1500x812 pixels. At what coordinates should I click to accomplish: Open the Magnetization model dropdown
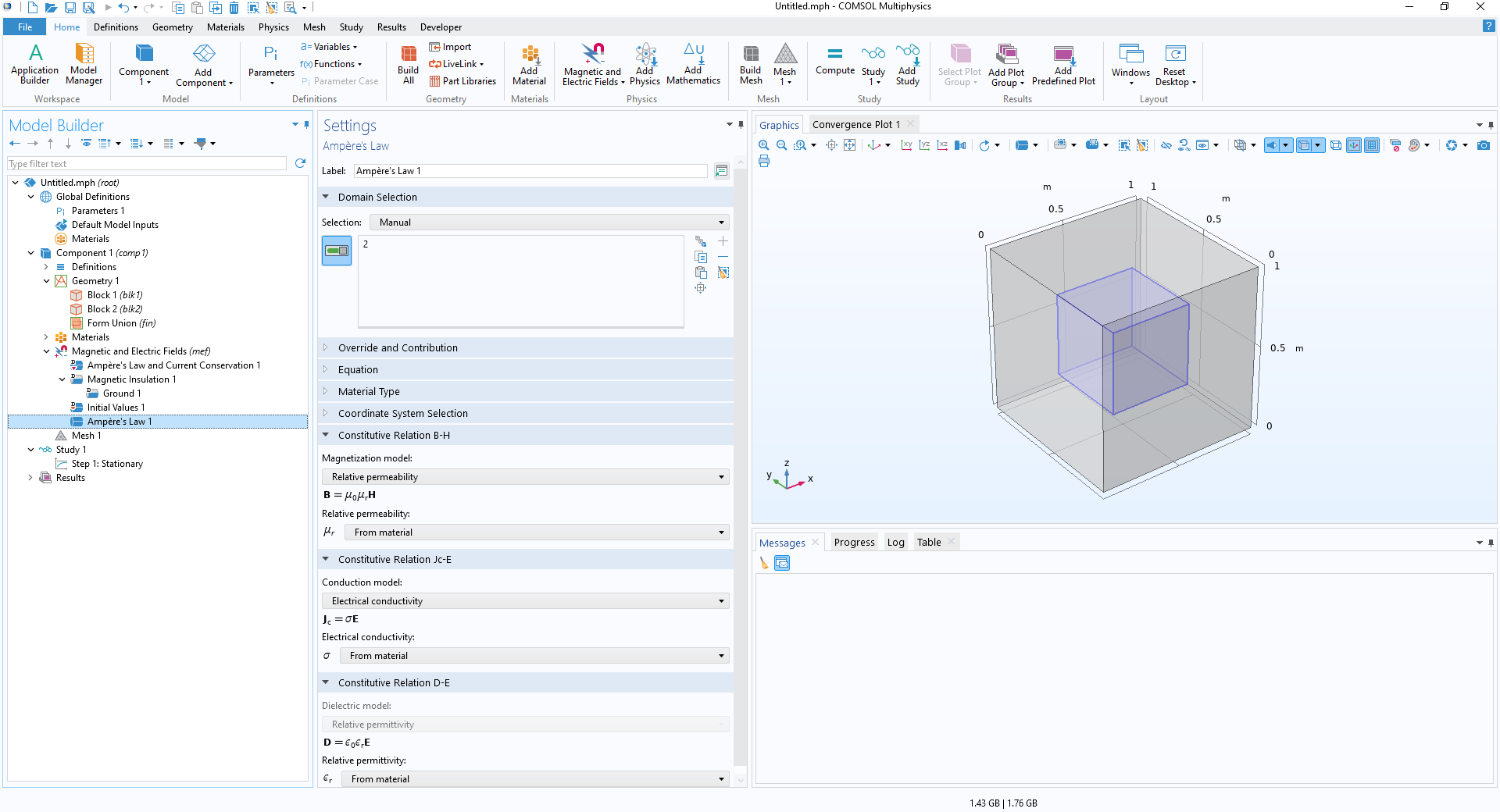[525, 477]
